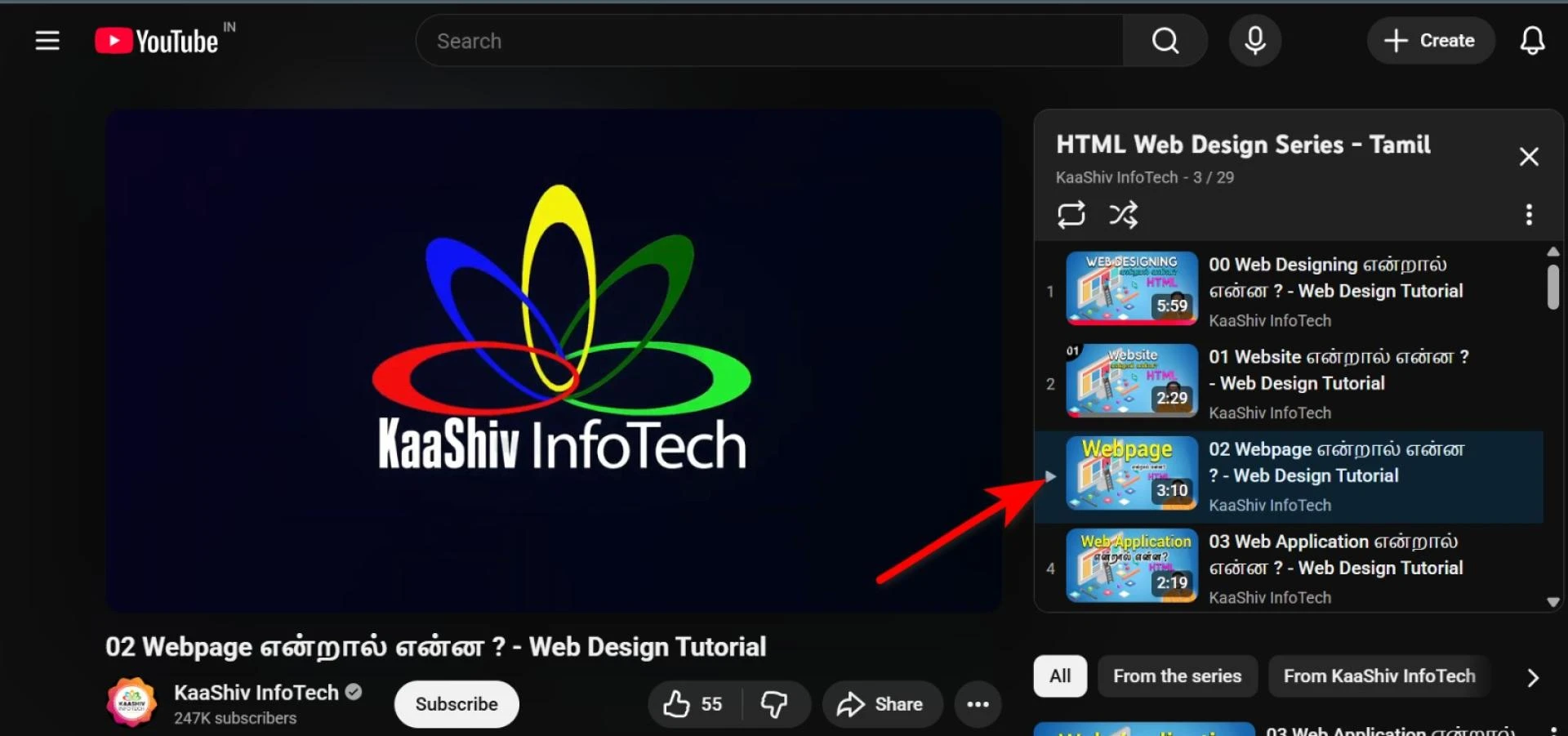Screen dimensions: 1568x736
Task: Play 01 Website thumbnail
Action: pyautogui.click(x=1132, y=381)
